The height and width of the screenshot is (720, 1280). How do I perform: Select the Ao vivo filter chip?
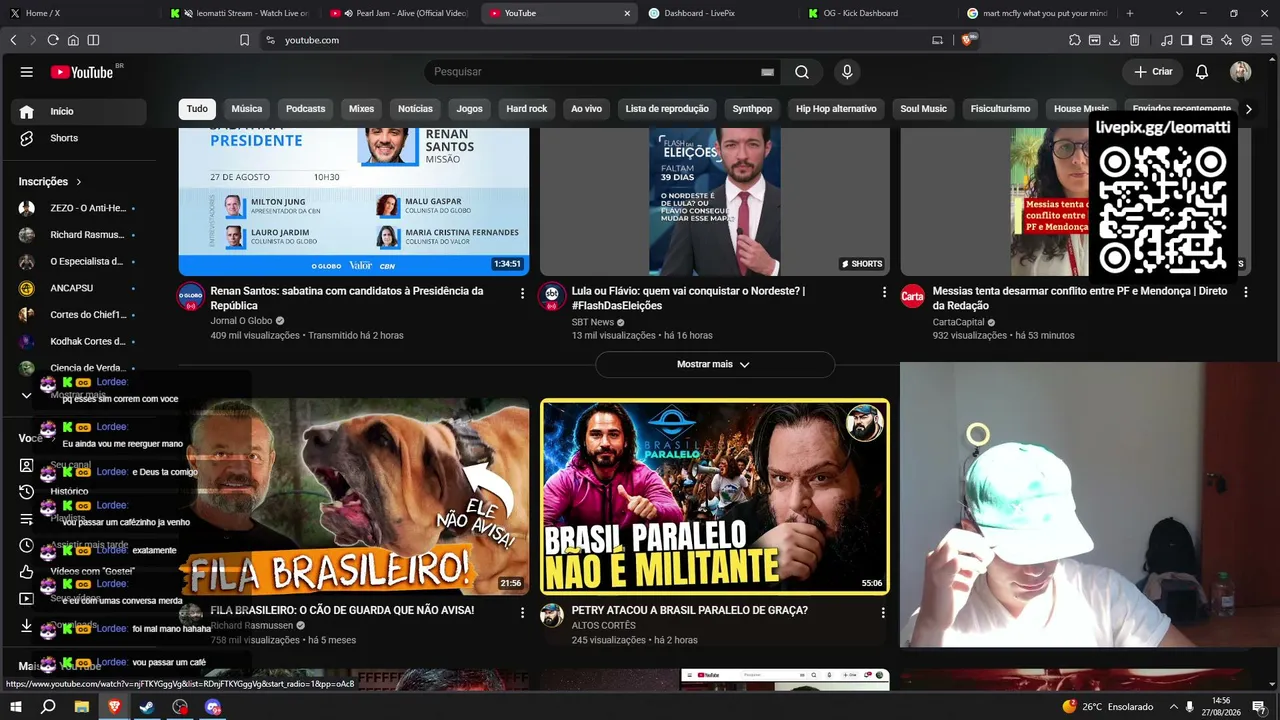587,109
